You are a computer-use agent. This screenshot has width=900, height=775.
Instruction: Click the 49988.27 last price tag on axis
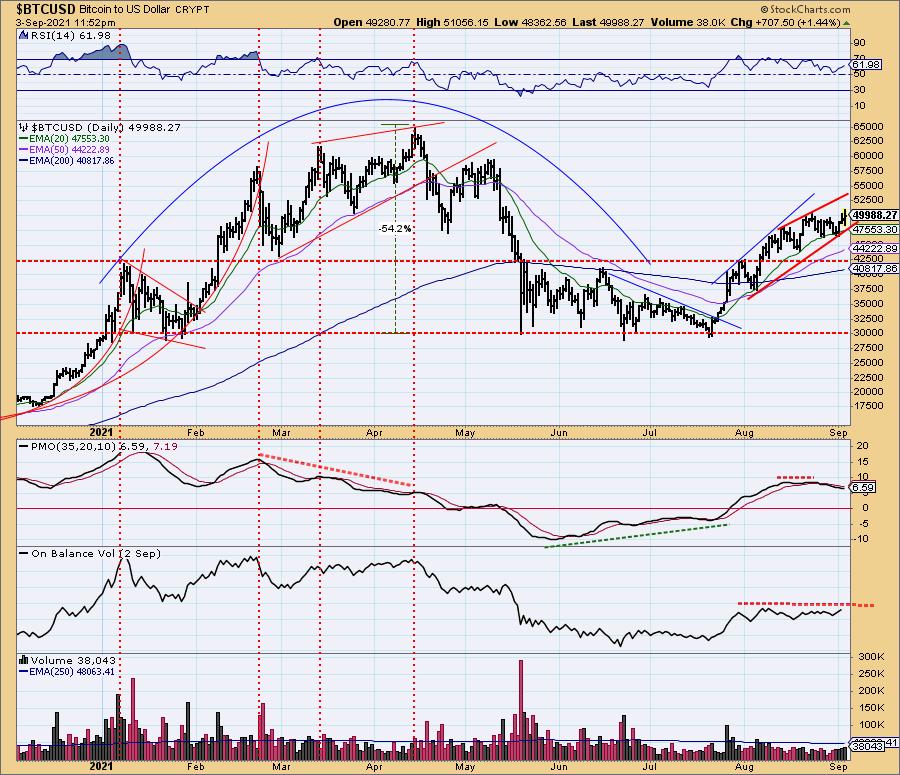(874, 215)
